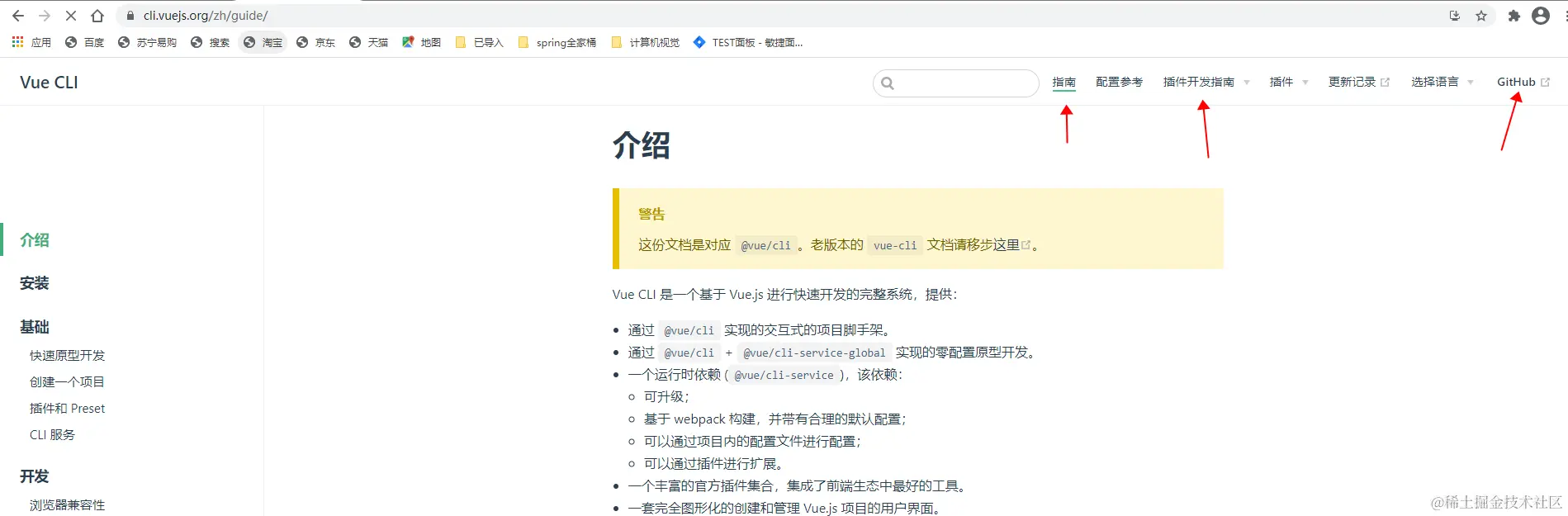Select 安装 in the sidebar
Image resolution: width=1568 pixels, height=516 pixels.
(x=35, y=283)
